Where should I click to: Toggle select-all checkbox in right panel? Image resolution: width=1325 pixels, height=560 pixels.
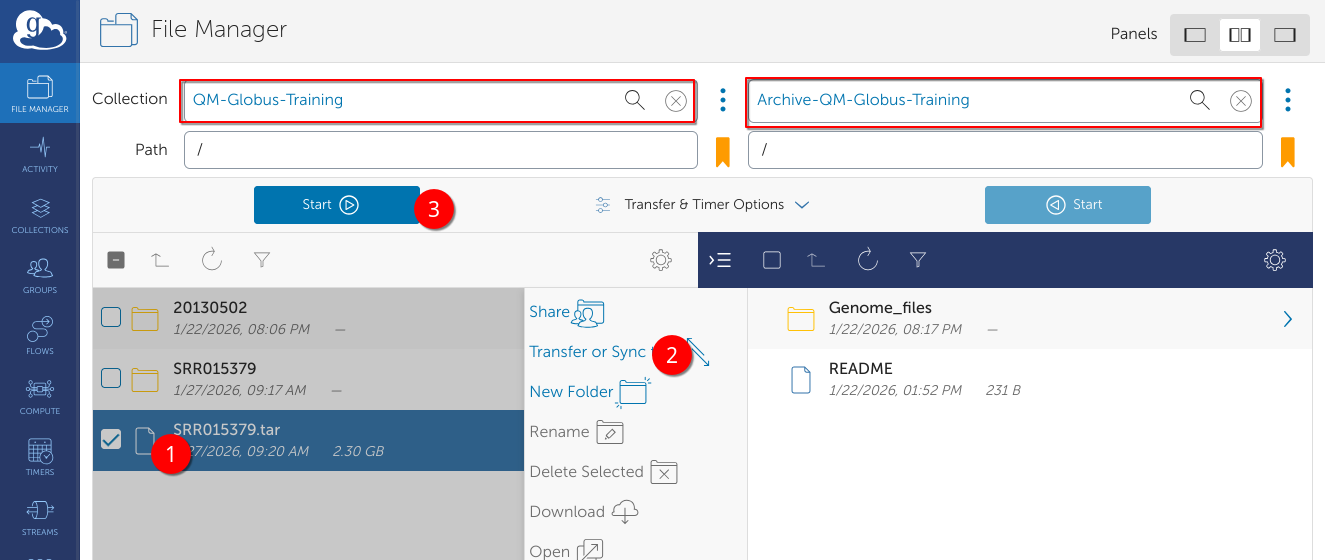coord(771,260)
